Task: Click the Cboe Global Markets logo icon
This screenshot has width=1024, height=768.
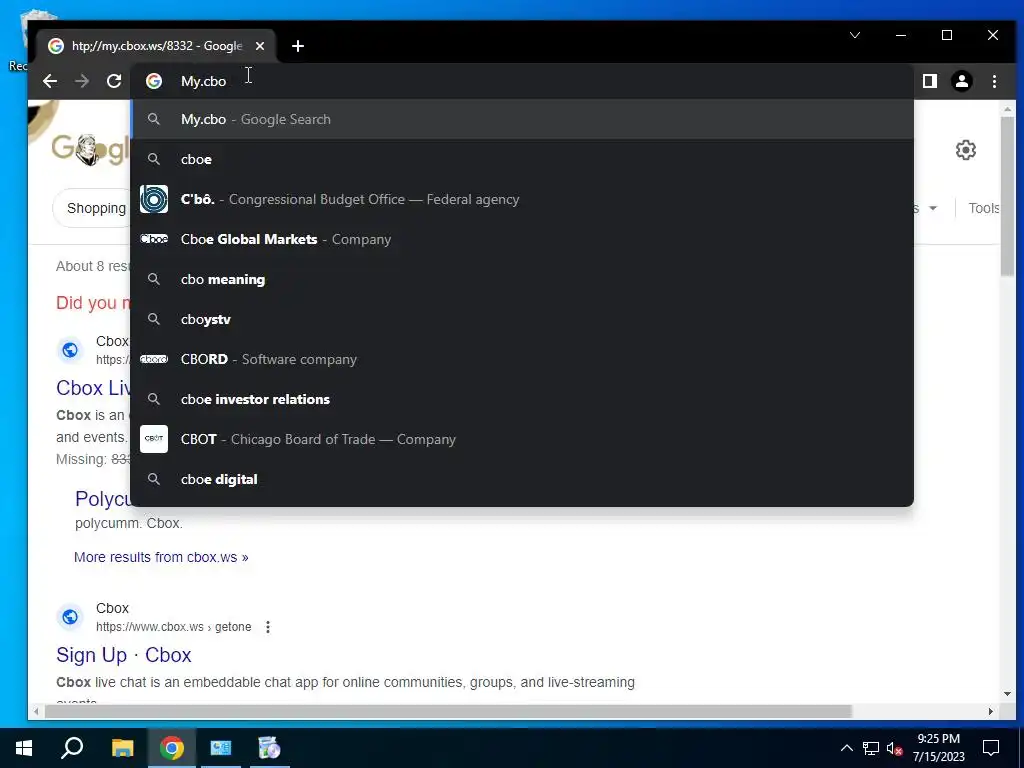Action: coord(154,239)
